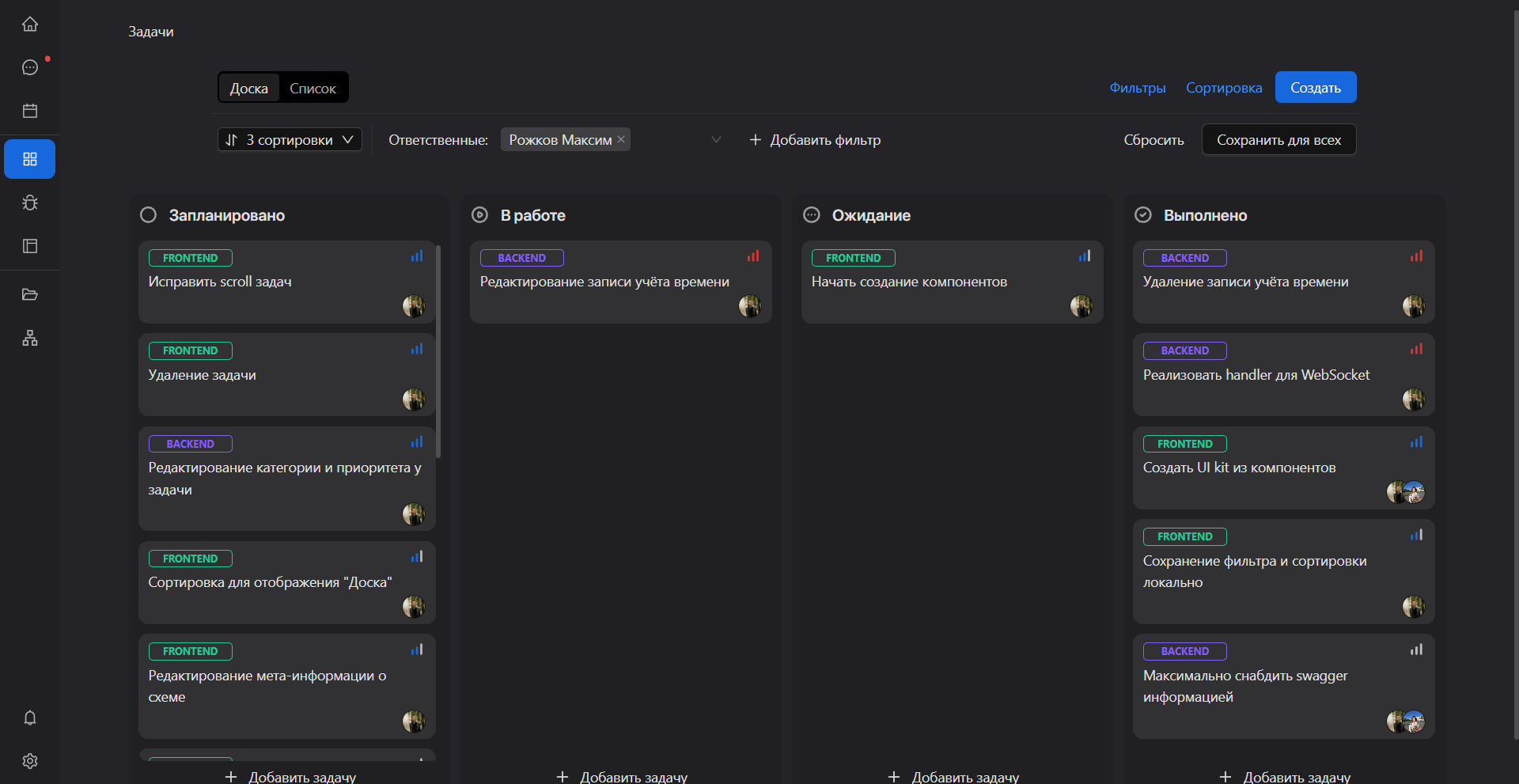Expand the Ответственные selector chevron
Screen dimensions: 1519x784
pos(716,140)
